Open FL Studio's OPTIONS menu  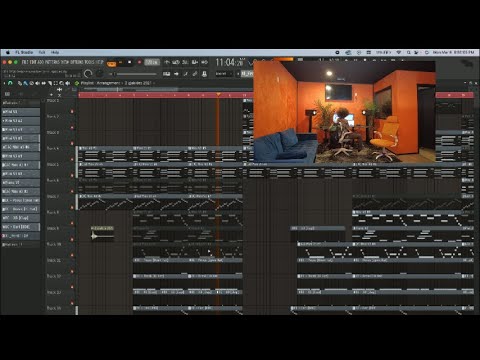pos(76,62)
